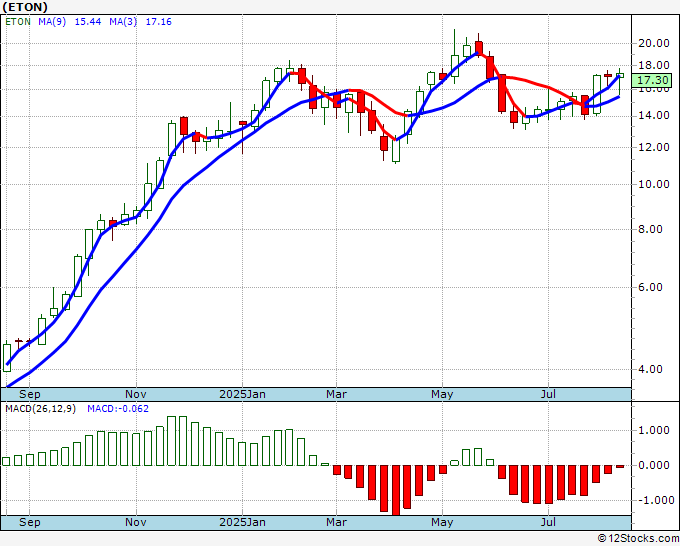Click the 4.00 price axis label
Screen dimensions: 680x546
(x=650, y=369)
